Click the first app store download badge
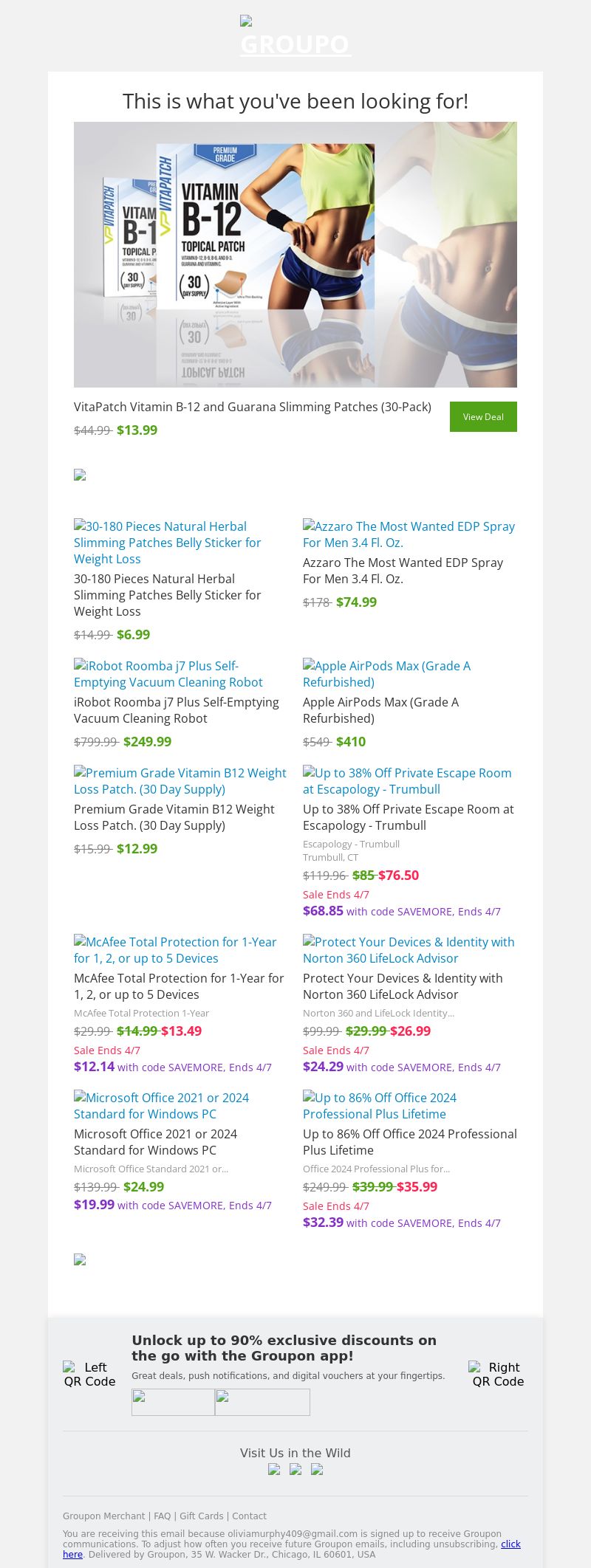This screenshot has height=1568, width=591. point(173,1402)
